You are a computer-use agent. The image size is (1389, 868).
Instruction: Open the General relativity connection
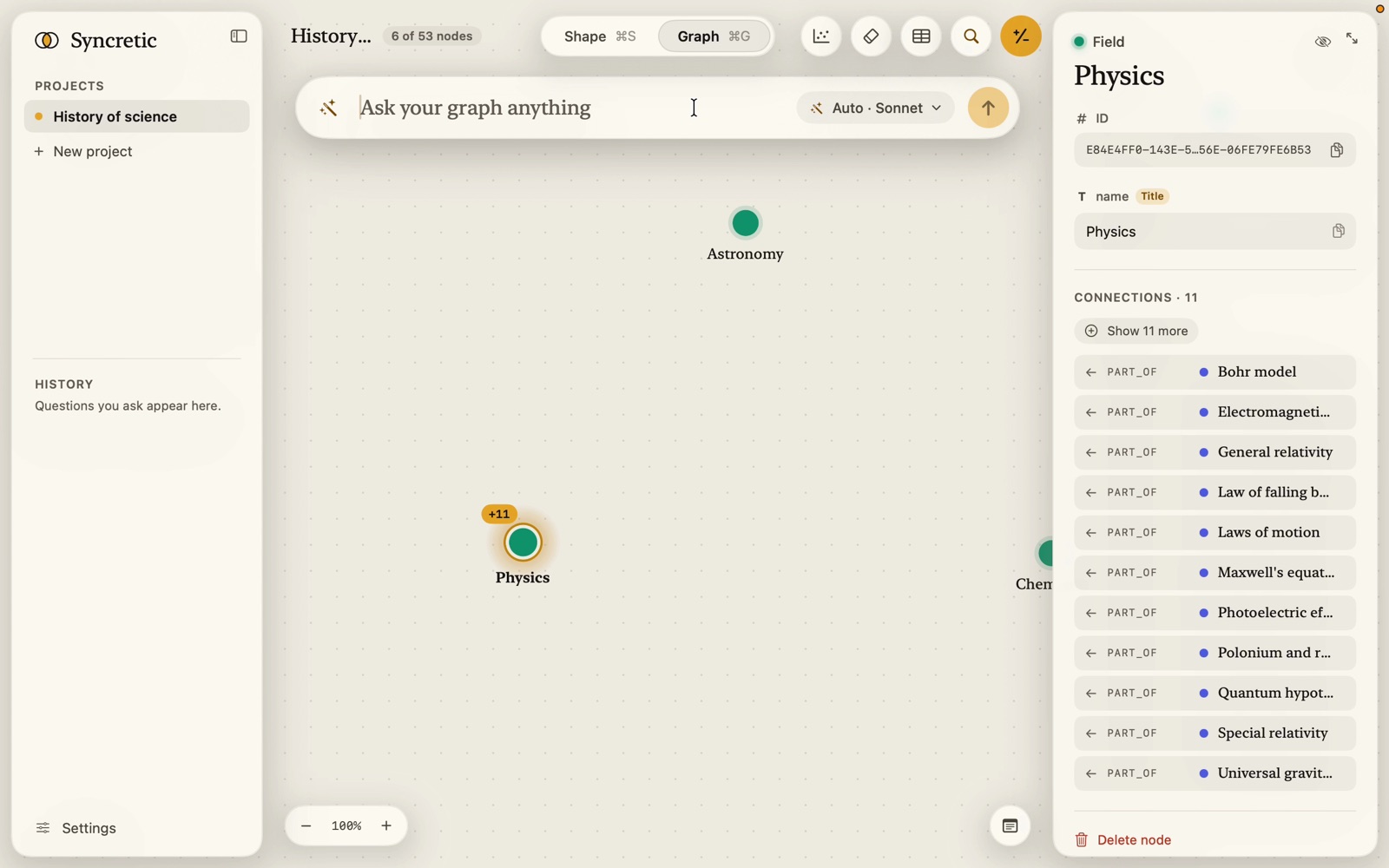1215,452
